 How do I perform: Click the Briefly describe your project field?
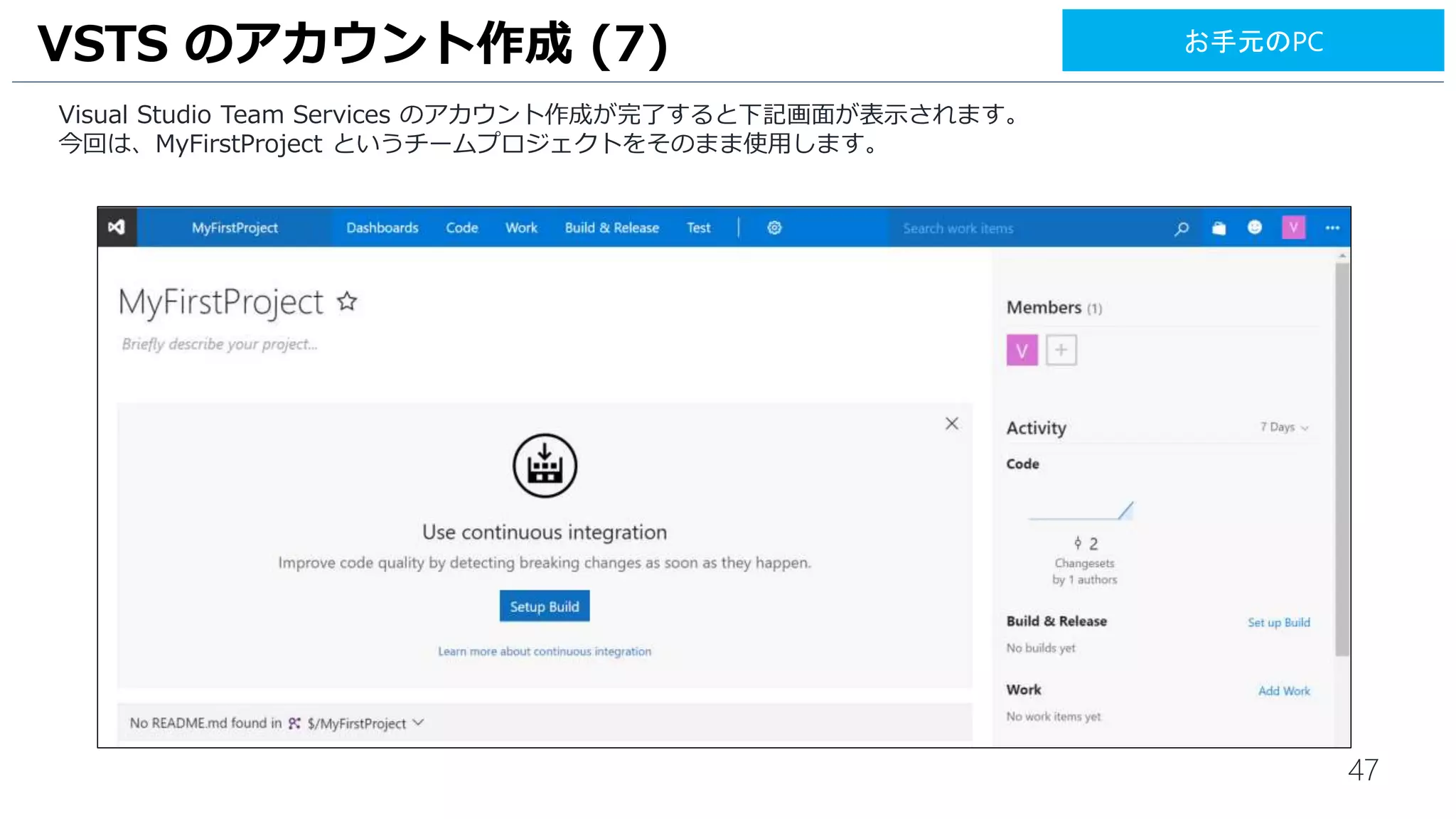click(x=219, y=344)
